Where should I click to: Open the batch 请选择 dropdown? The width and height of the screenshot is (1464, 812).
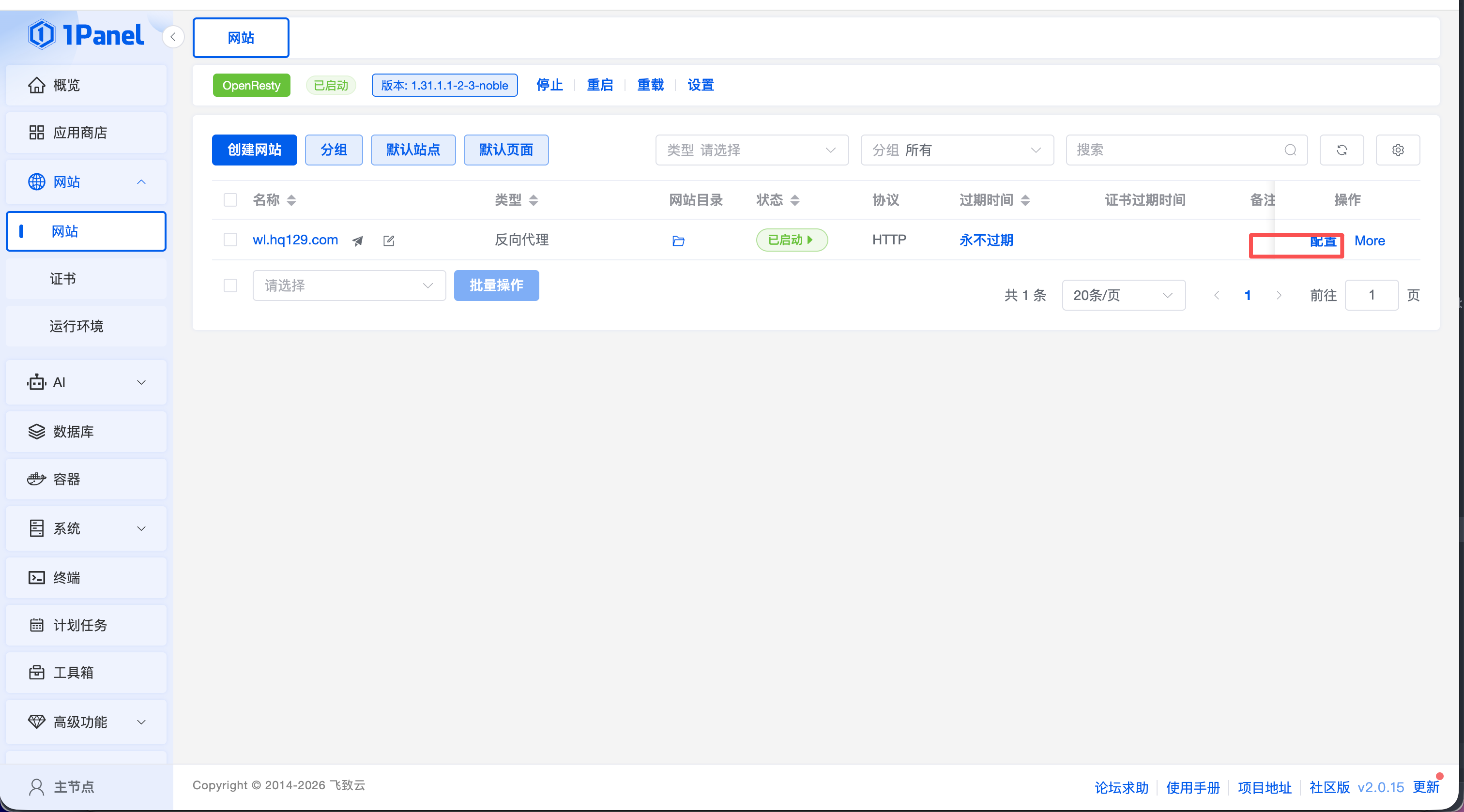pos(349,285)
